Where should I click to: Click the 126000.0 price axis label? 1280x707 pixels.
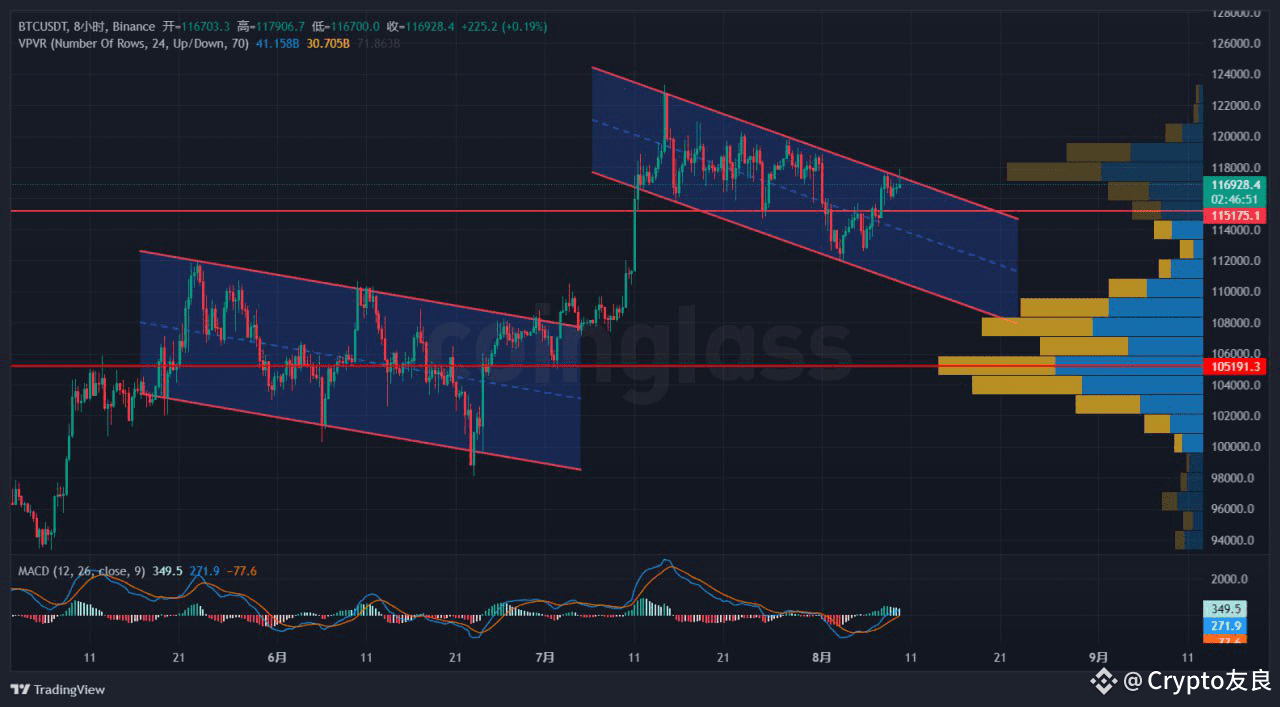[x=1236, y=44]
